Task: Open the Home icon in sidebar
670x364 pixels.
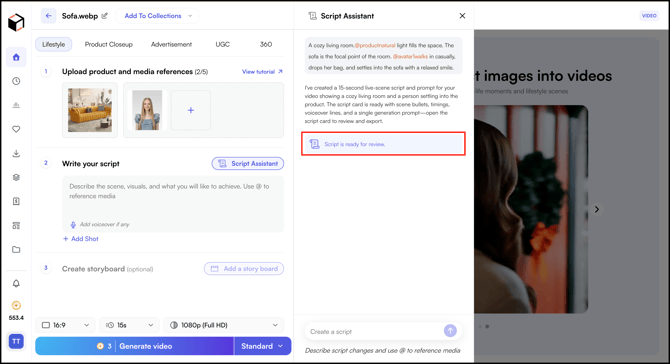Action: [x=16, y=57]
